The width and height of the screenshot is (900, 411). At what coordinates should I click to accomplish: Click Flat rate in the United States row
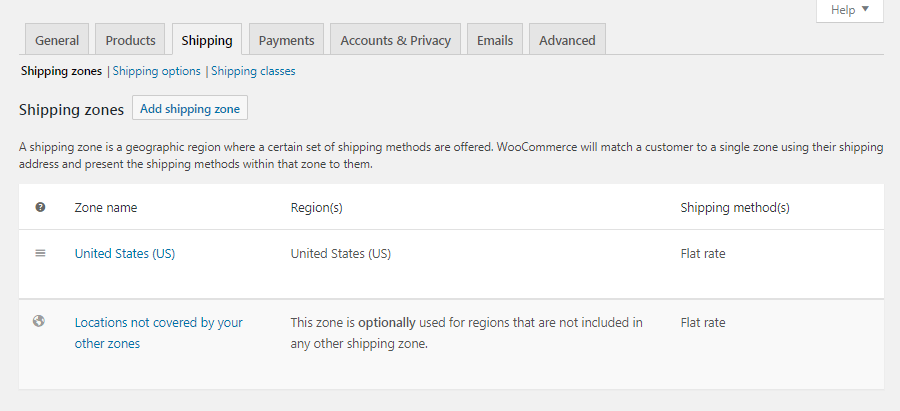[x=703, y=253]
